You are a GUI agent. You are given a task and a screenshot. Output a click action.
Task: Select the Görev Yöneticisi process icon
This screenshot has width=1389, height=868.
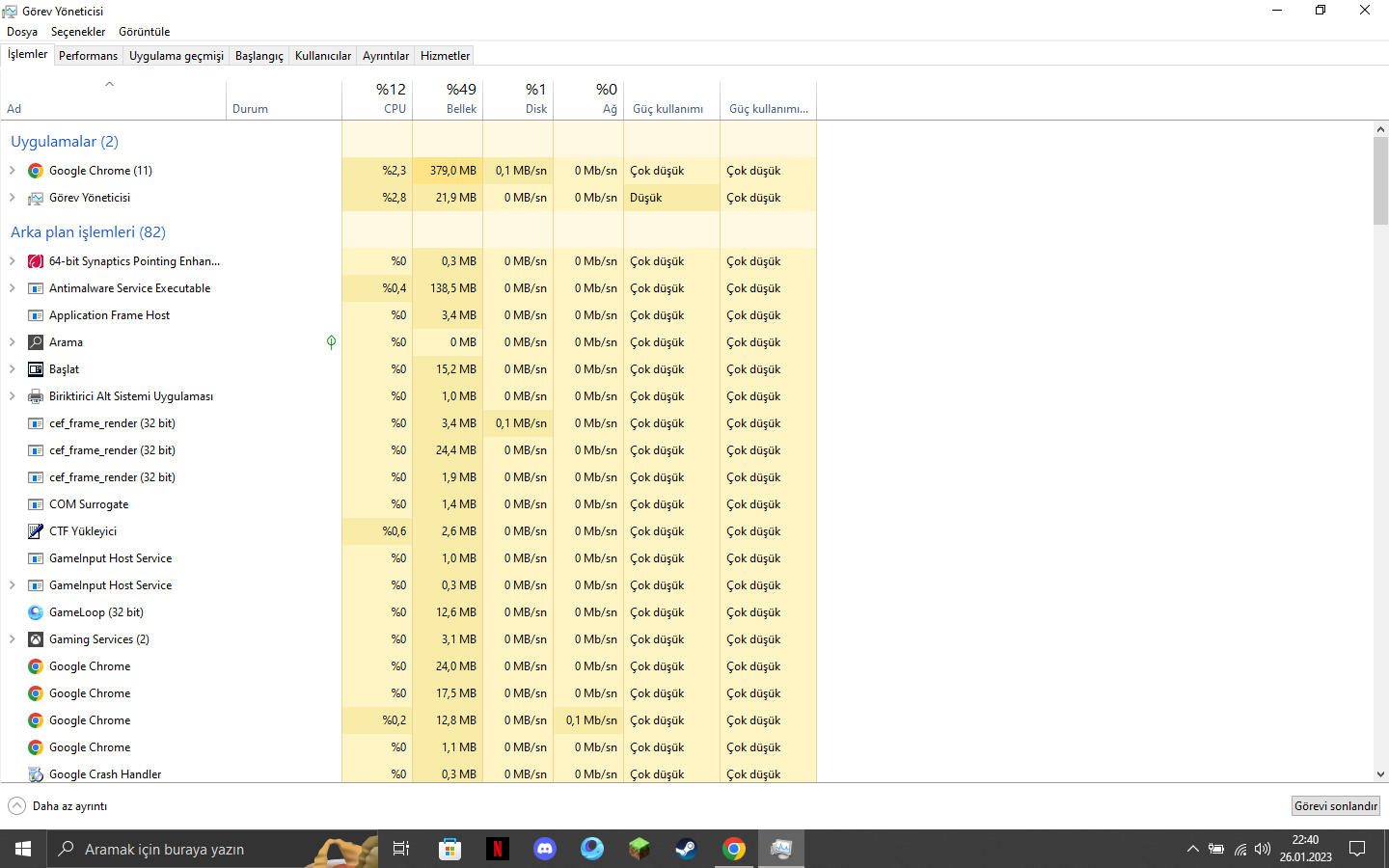[36, 198]
